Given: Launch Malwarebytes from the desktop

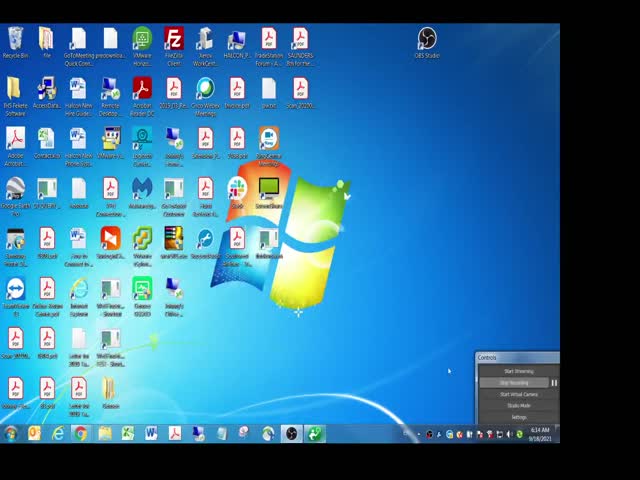Looking at the screenshot, I should [142, 189].
